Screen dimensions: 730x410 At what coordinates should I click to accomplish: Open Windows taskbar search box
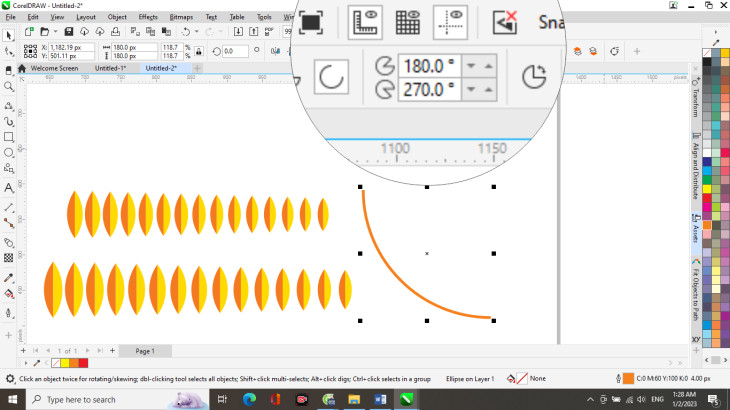118,399
